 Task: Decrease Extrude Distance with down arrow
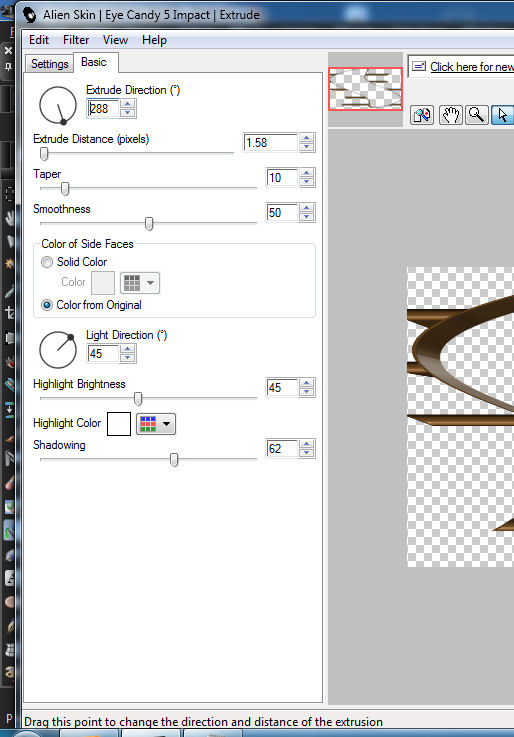tap(307, 147)
